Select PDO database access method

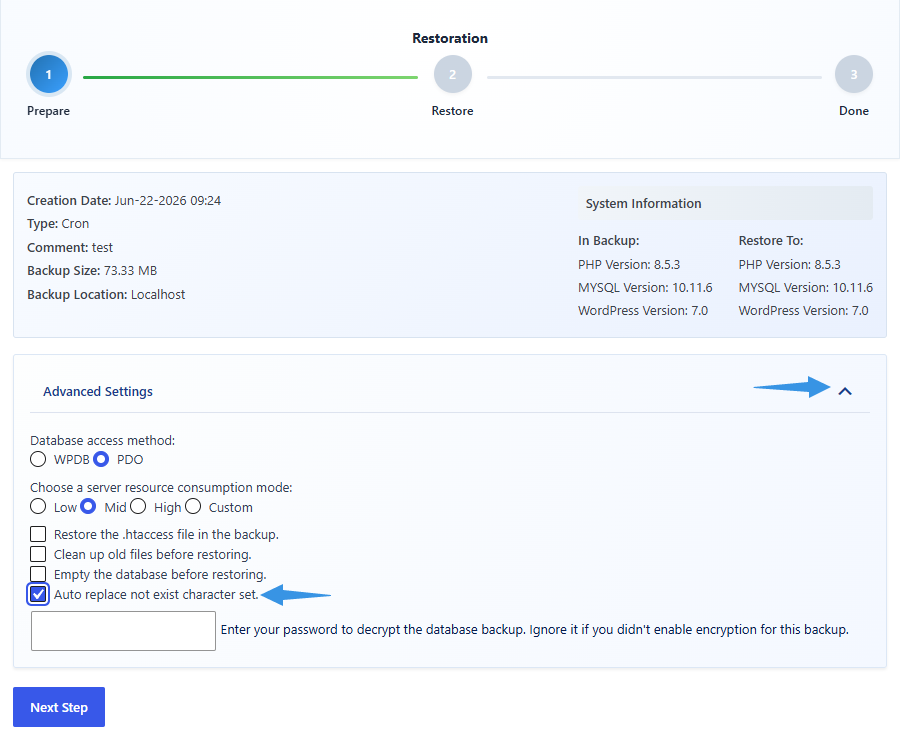[101, 459]
